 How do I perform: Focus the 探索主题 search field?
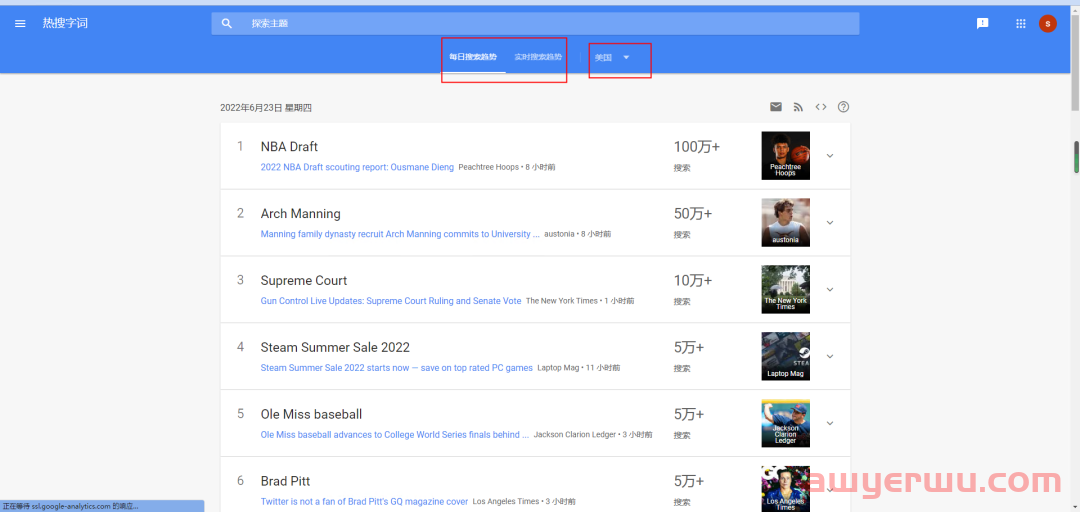(535, 23)
